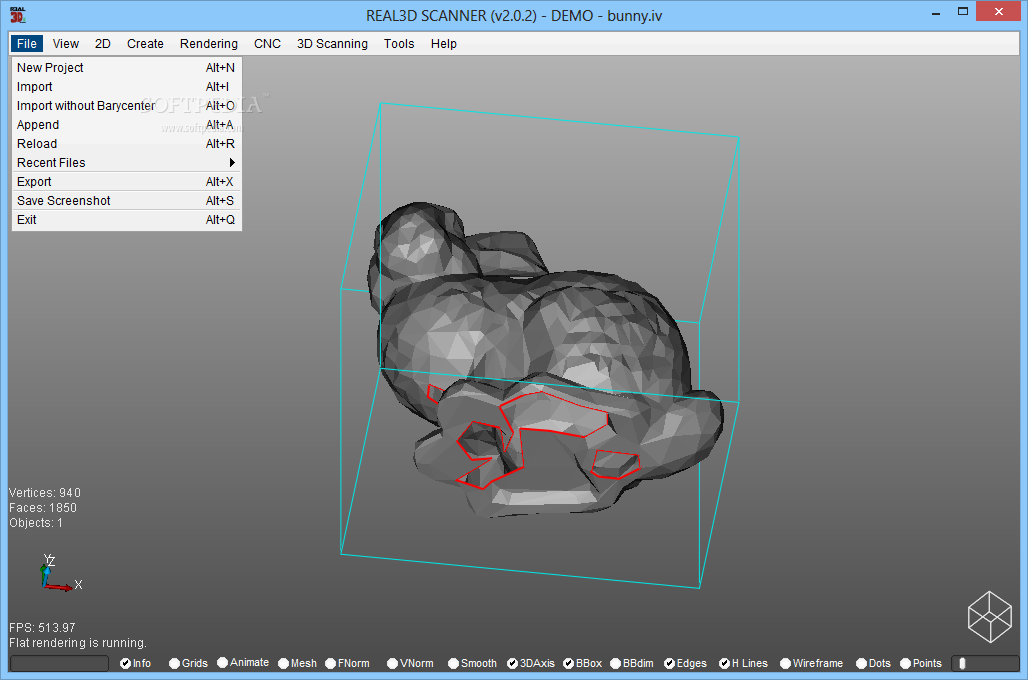
Task: Open the Create menu
Action: click(145, 43)
